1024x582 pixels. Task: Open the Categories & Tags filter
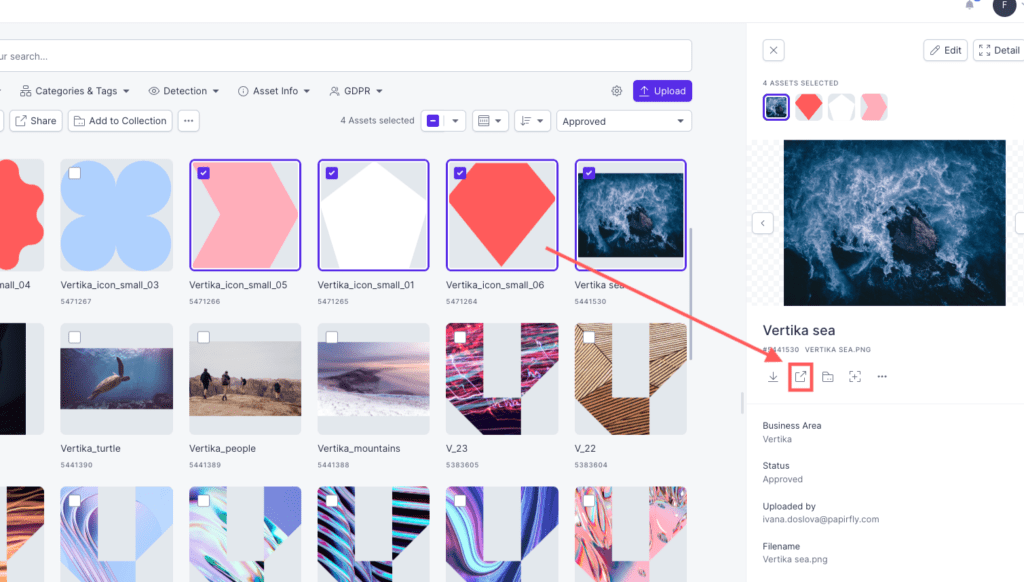click(74, 91)
